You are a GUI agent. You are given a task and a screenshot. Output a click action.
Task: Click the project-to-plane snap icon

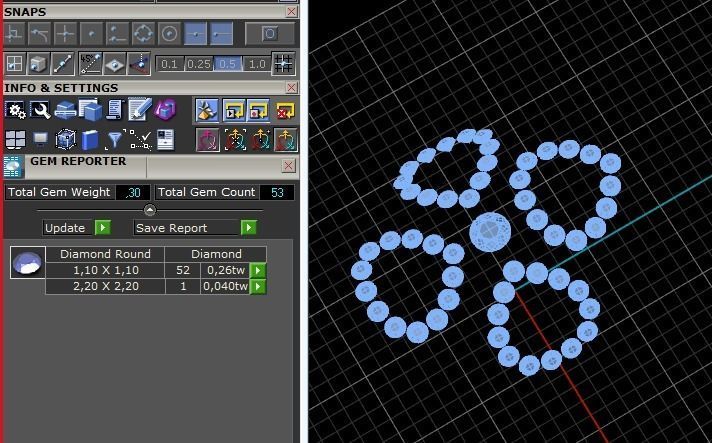[139, 64]
